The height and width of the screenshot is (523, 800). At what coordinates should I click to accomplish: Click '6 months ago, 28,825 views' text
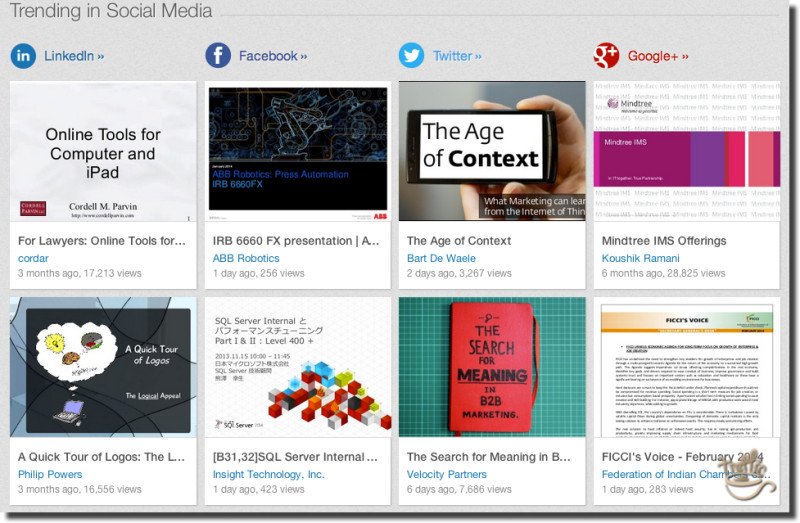coord(663,273)
